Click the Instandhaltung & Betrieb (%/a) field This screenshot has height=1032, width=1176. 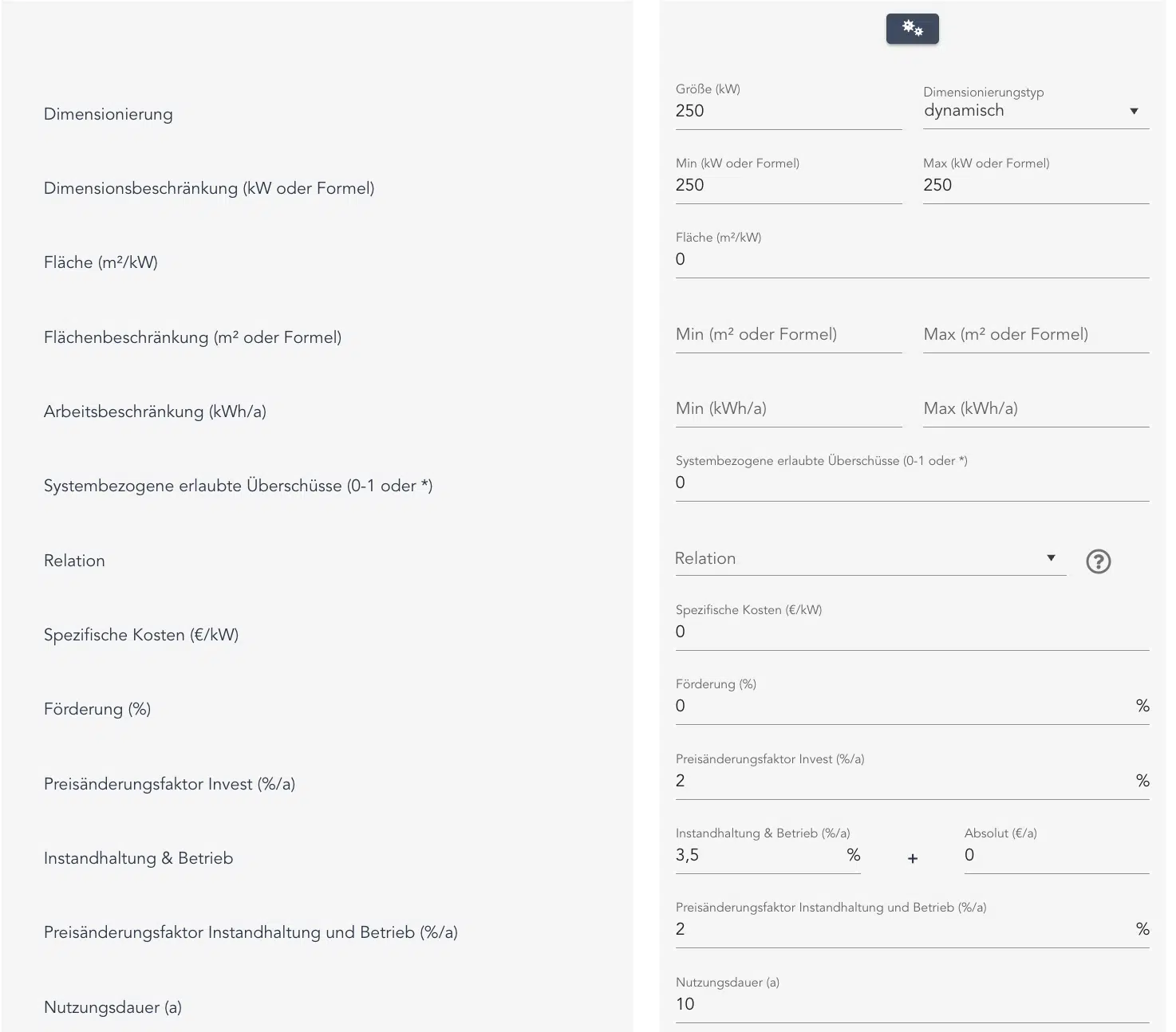point(758,855)
